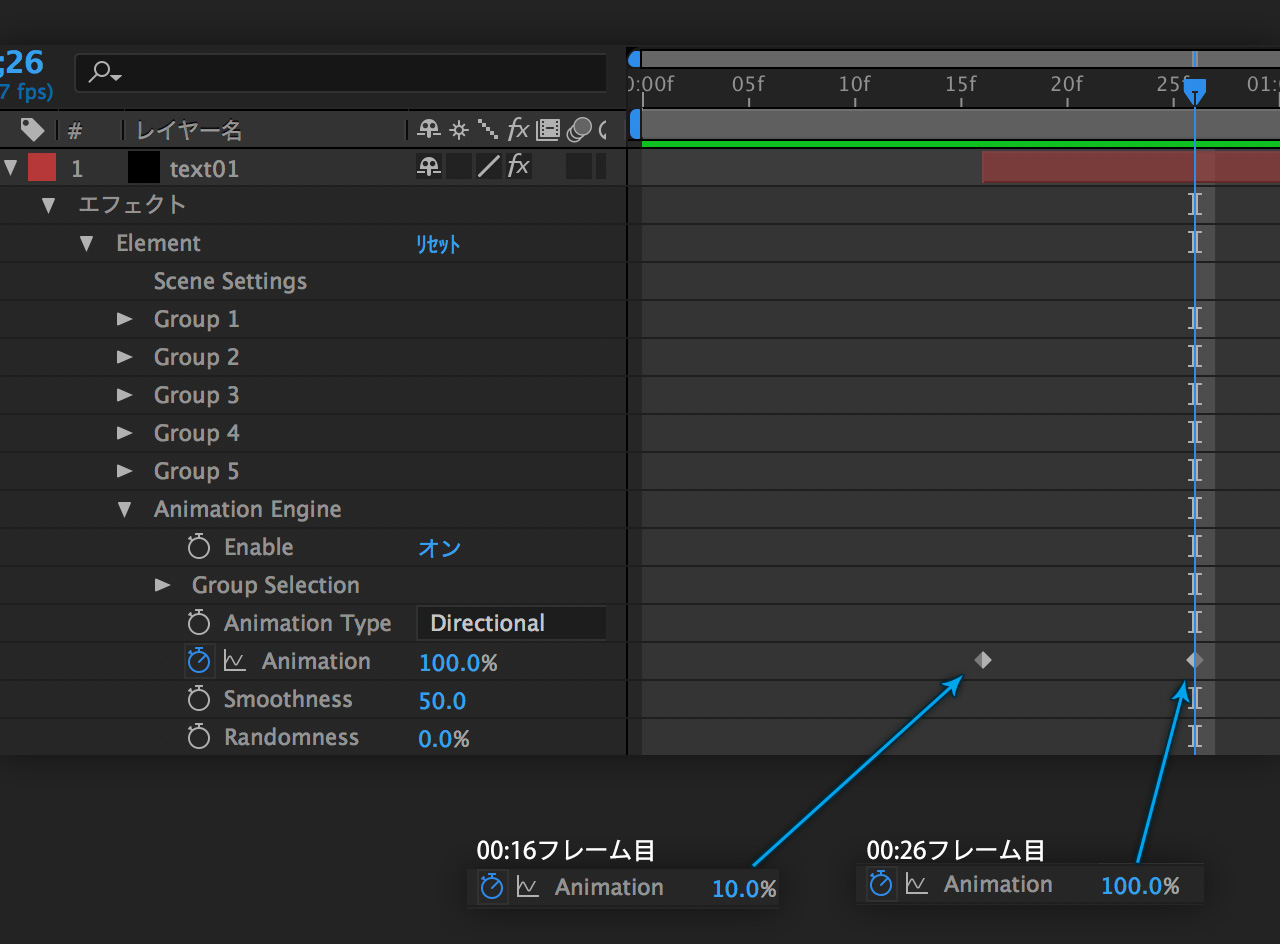Click the red label color of text01
The image size is (1280, 944).
[42, 167]
